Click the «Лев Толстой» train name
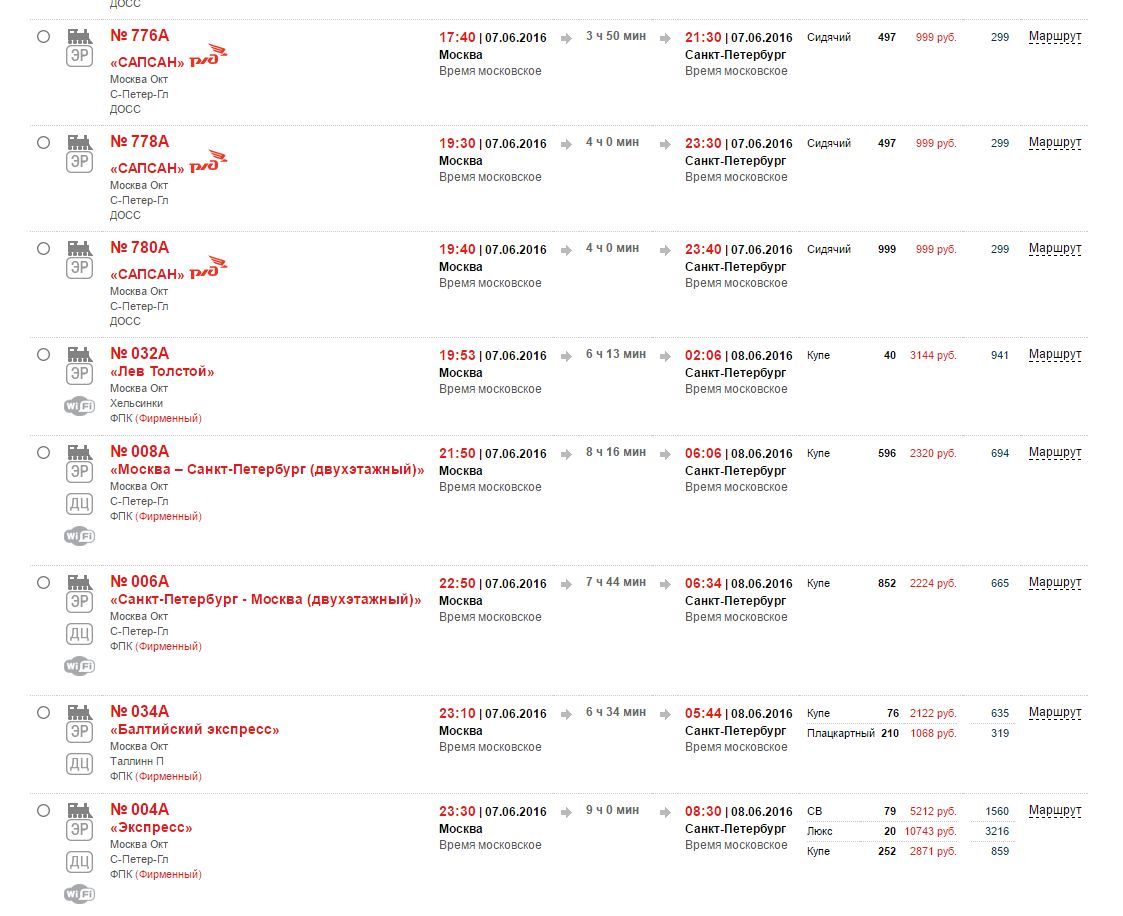This screenshot has width=1123, height=916. [x=162, y=372]
